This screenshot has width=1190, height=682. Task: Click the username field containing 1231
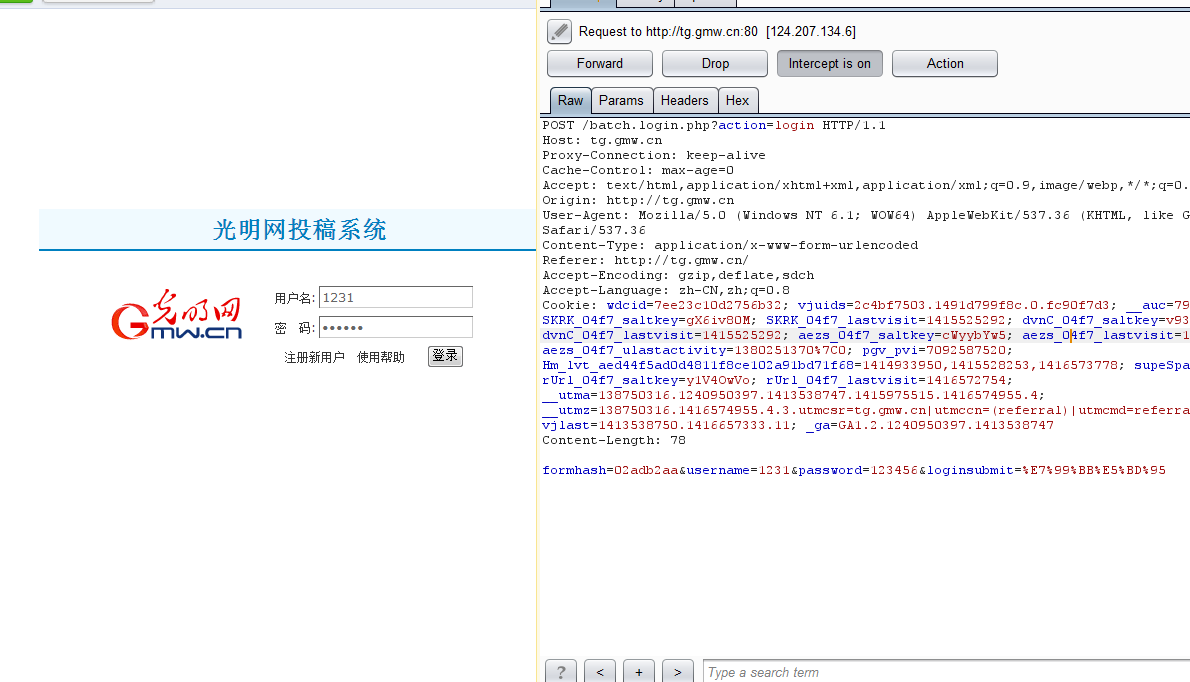click(396, 297)
